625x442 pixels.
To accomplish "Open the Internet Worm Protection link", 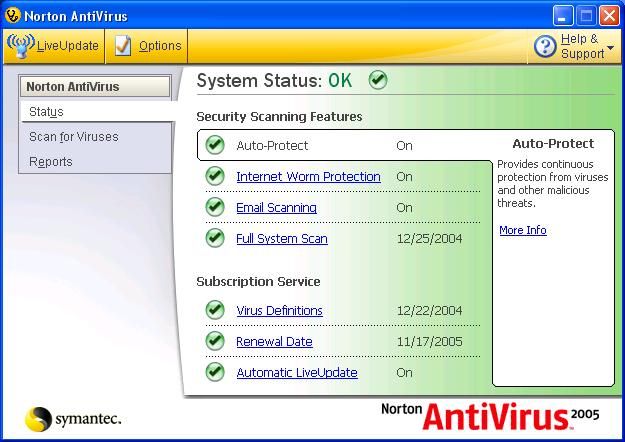I will coord(309,177).
